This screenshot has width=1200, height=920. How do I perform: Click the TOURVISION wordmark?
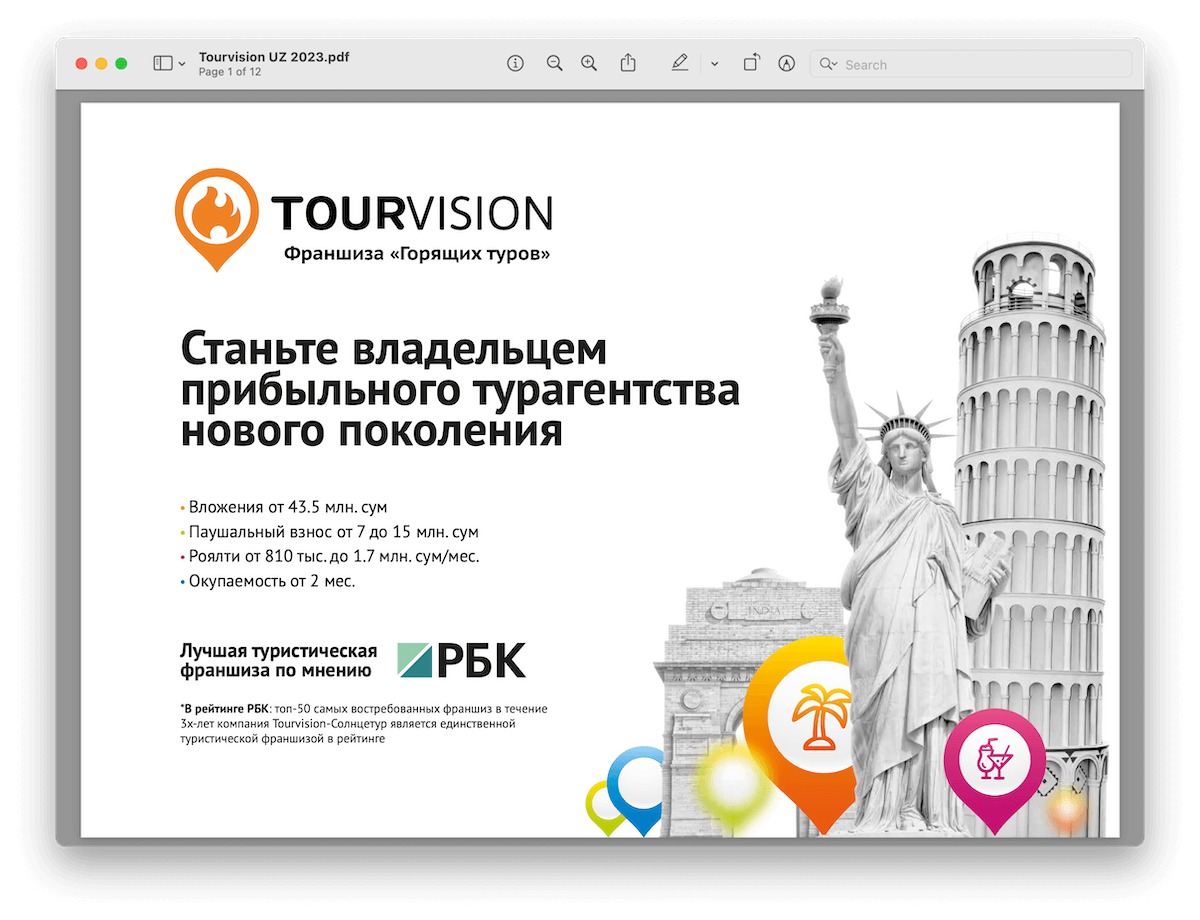click(x=411, y=212)
